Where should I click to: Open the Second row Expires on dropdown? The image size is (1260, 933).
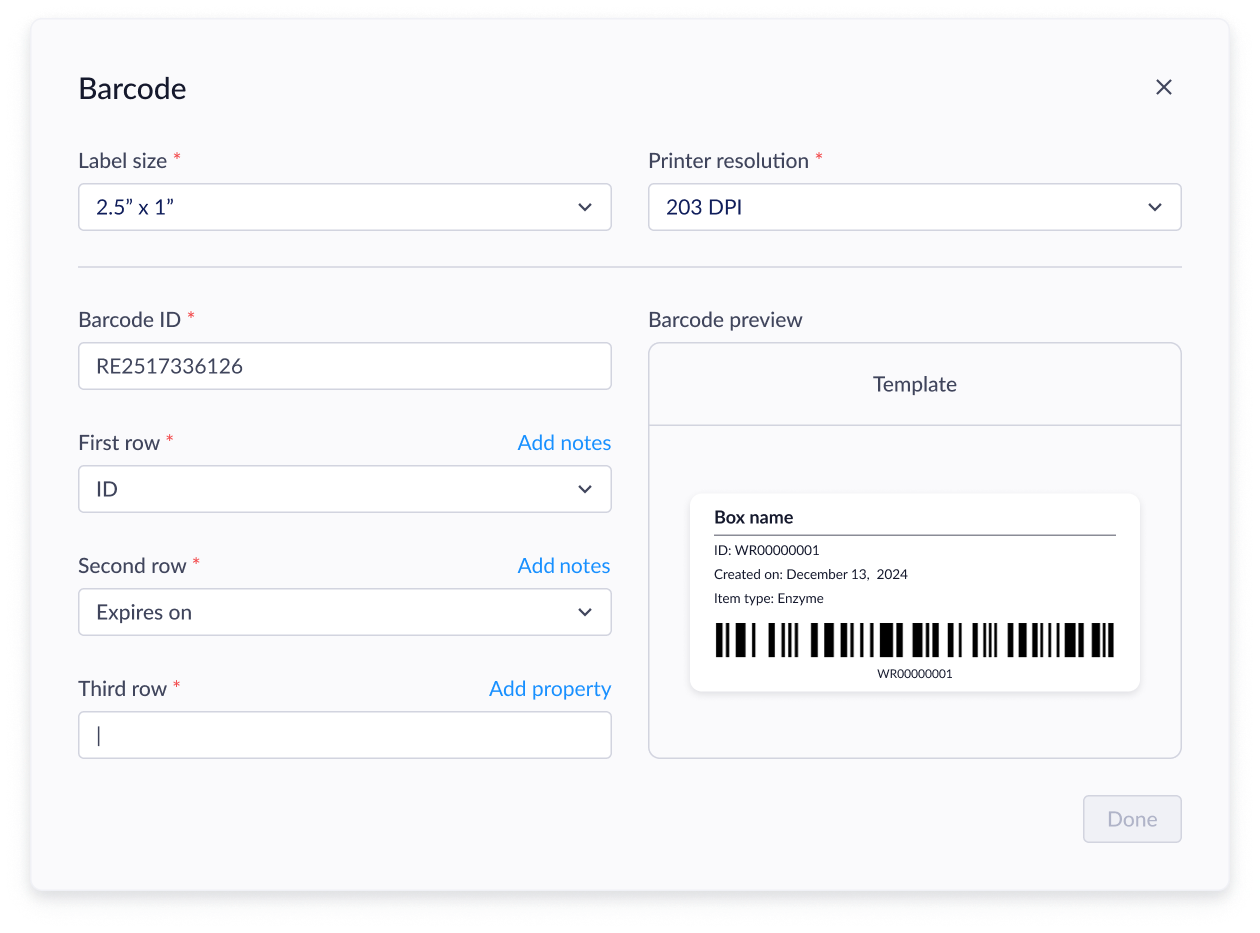[x=345, y=612]
